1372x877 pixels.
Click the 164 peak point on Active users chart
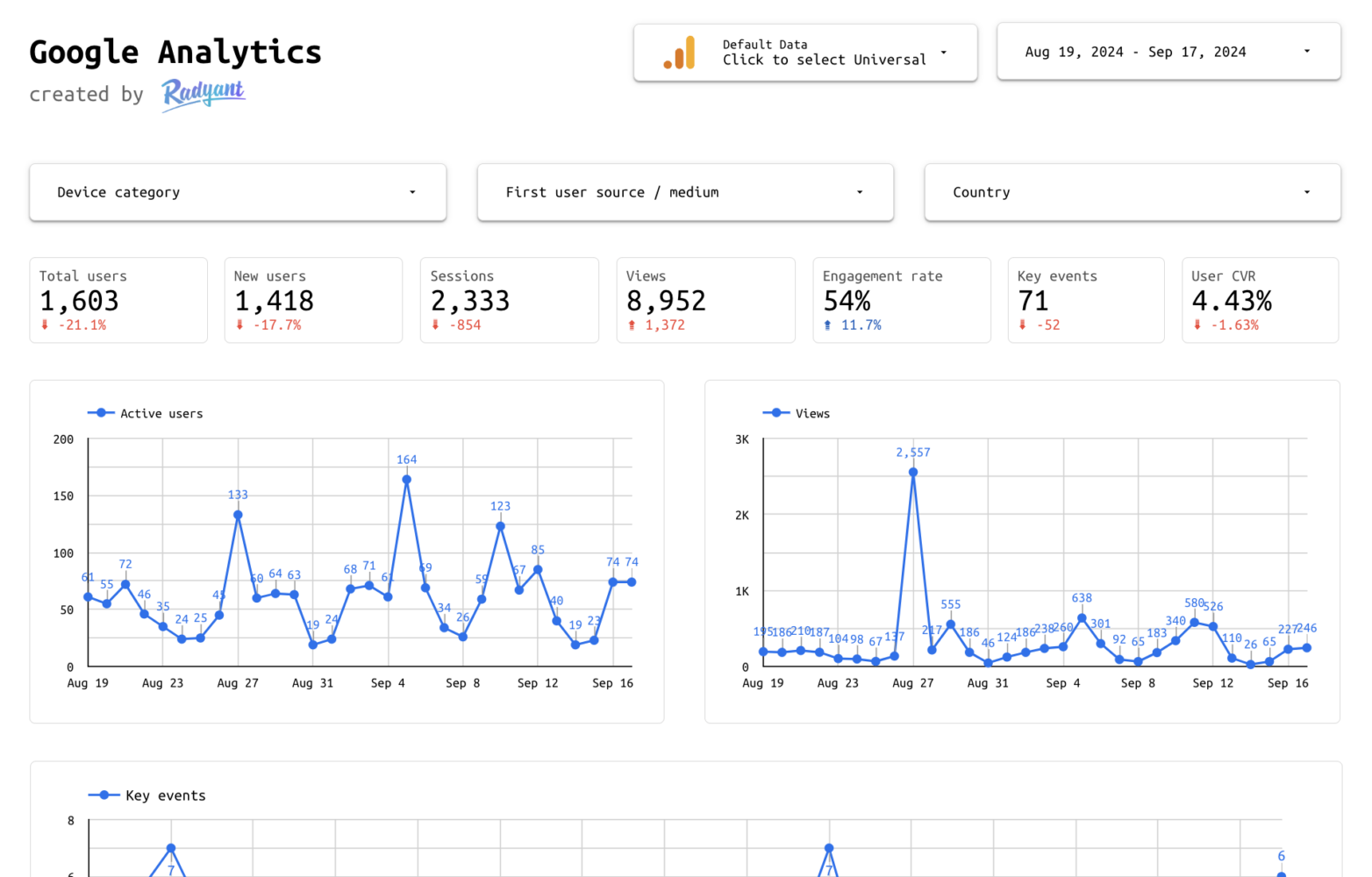coord(406,480)
